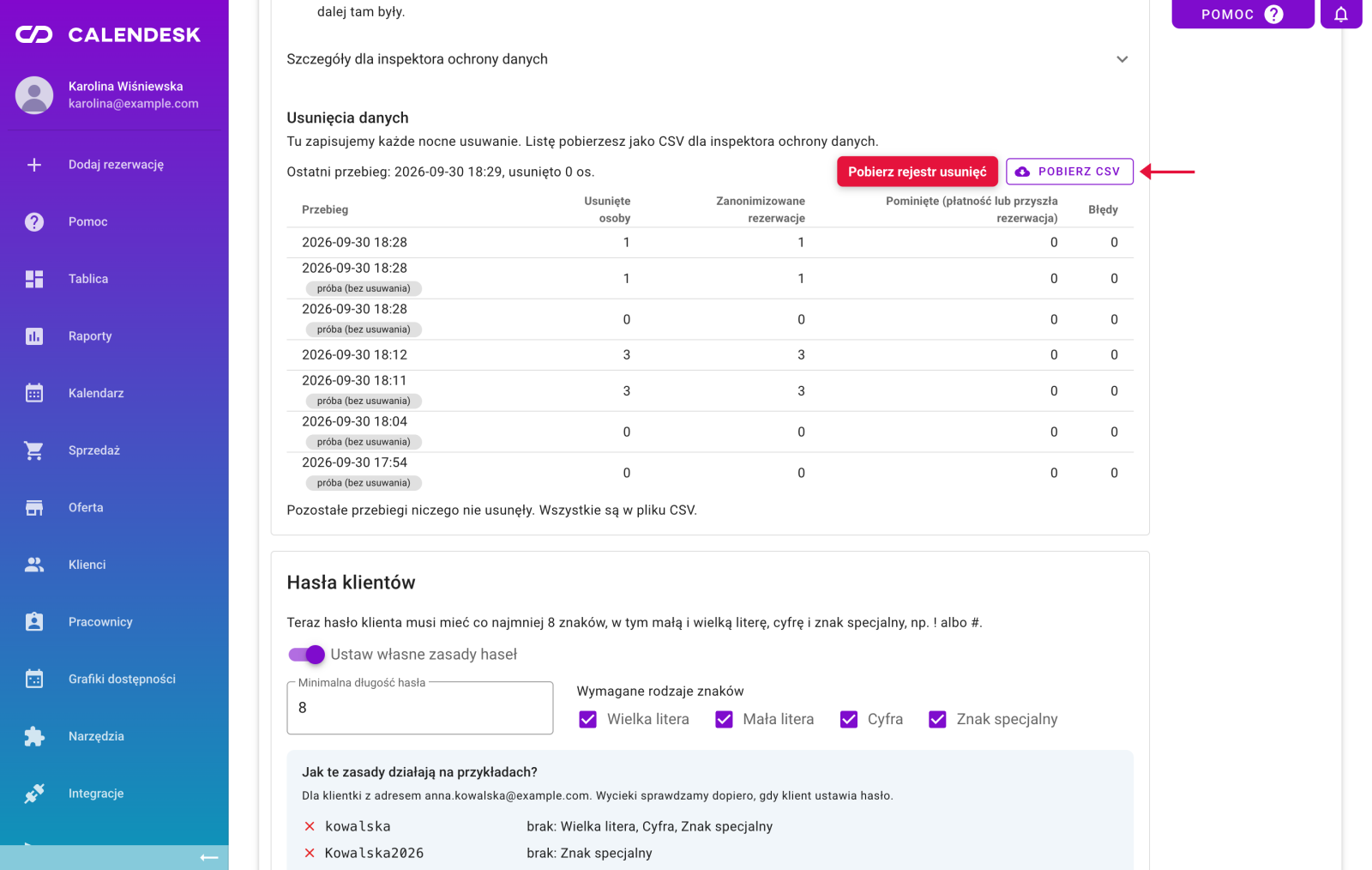Click Pobierz rejestr usunięć button
The image size is (1372, 870).
point(918,172)
